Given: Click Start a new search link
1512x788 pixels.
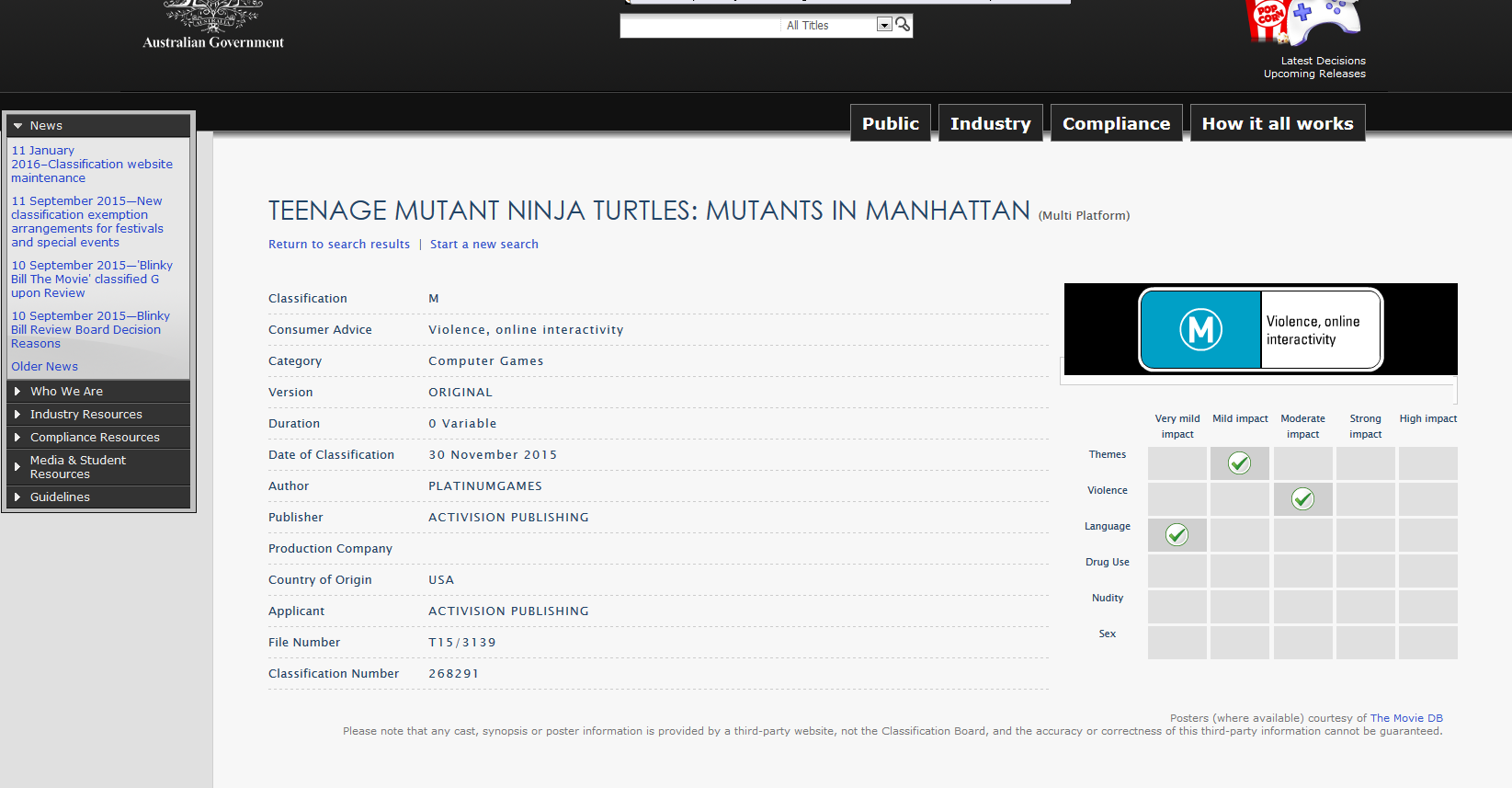Looking at the screenshot, I should (484, 245).
